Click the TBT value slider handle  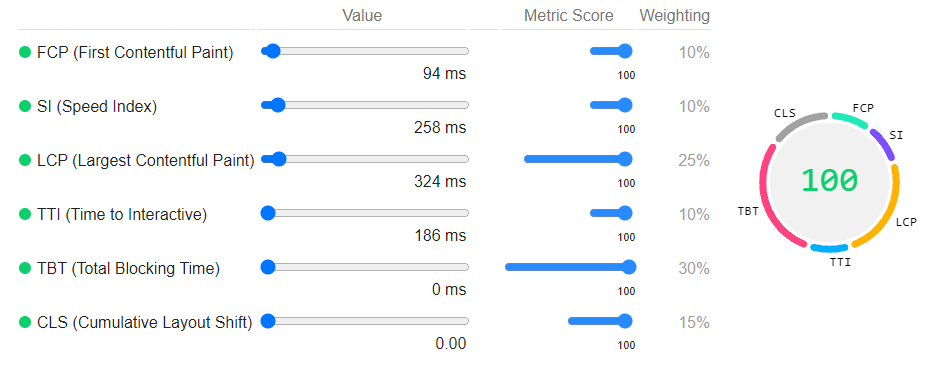[268, 267]
